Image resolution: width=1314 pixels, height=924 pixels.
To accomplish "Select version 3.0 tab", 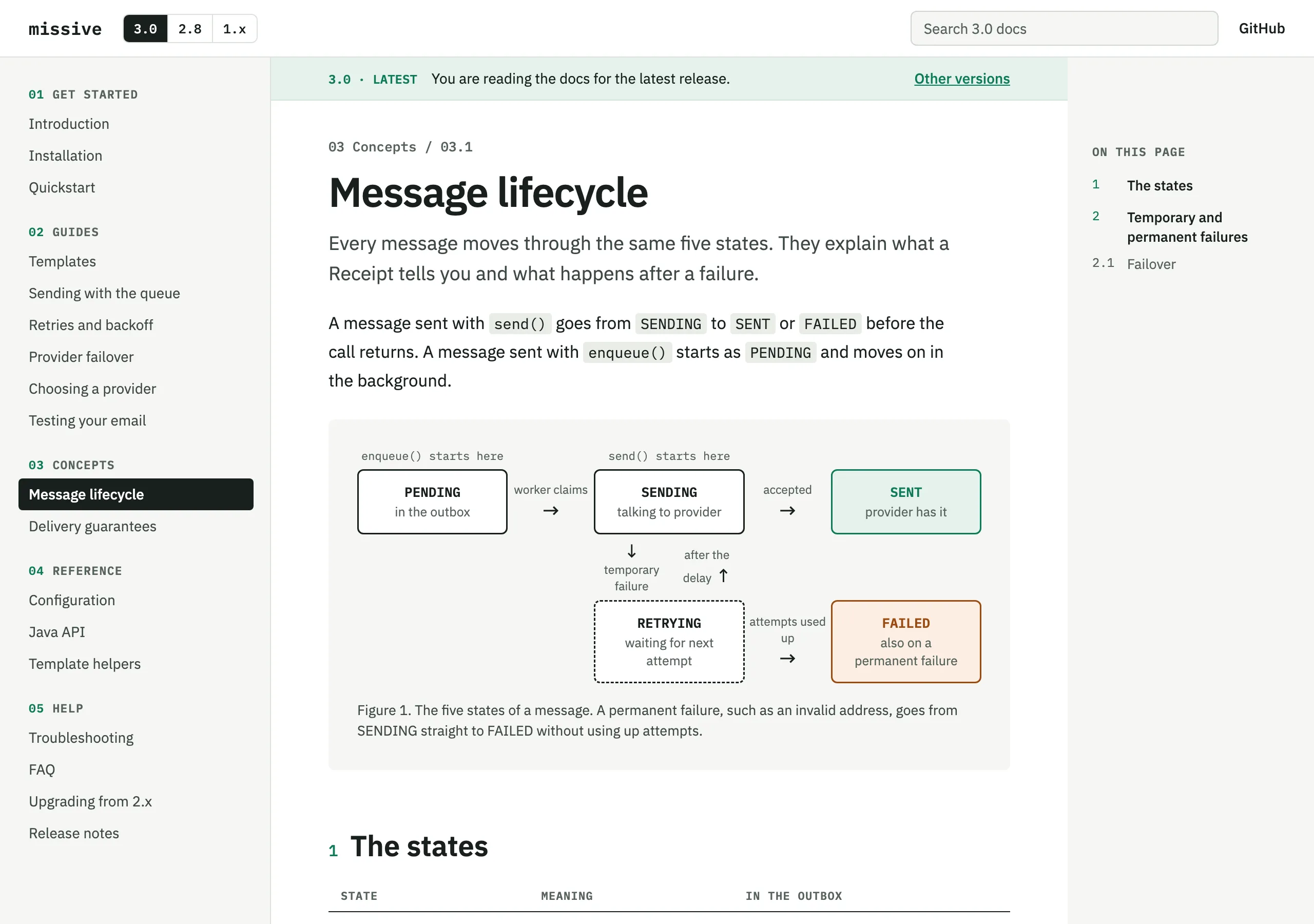I will click(145, 29).
